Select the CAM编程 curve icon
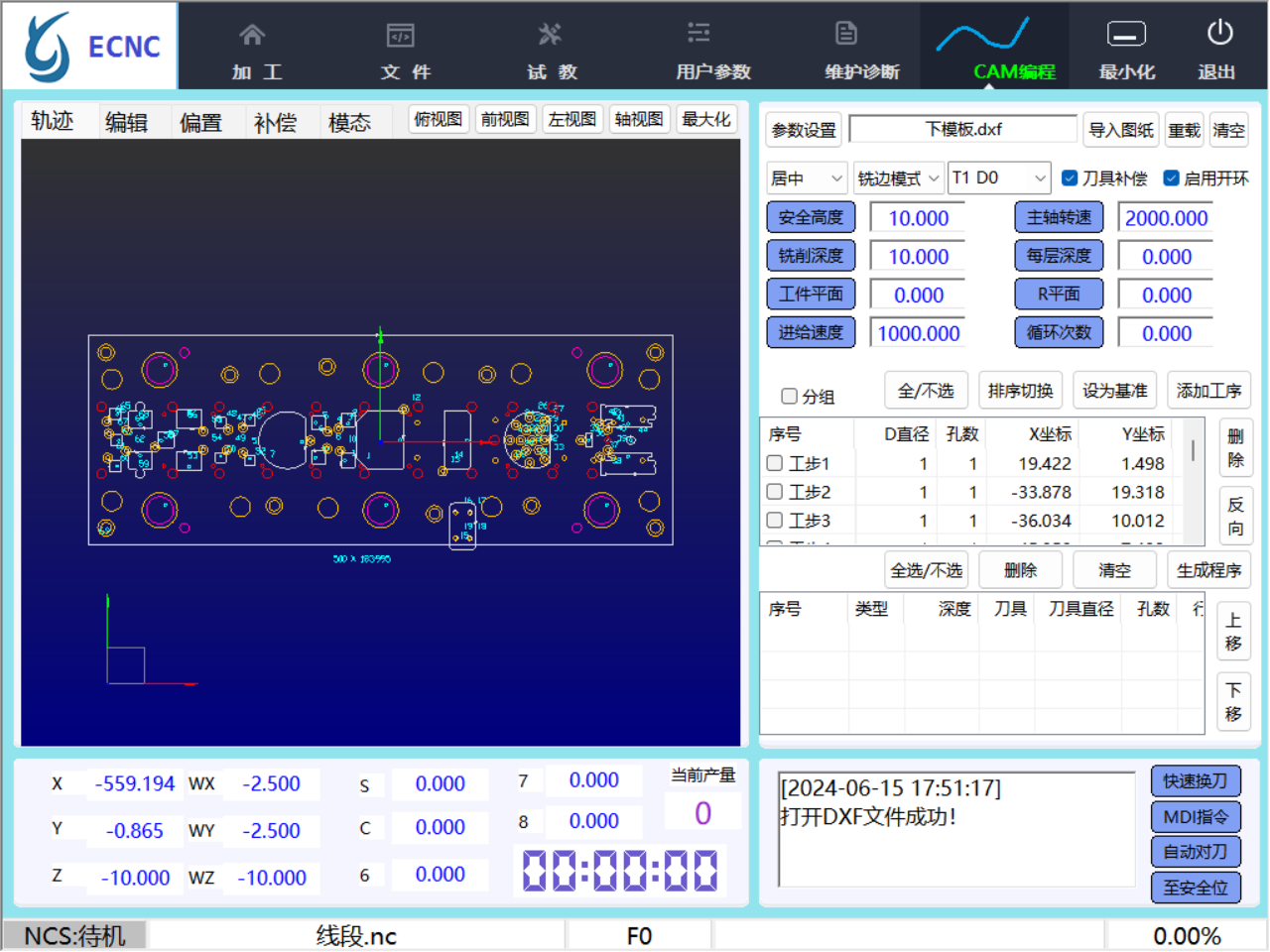 [x=982, y=36]
